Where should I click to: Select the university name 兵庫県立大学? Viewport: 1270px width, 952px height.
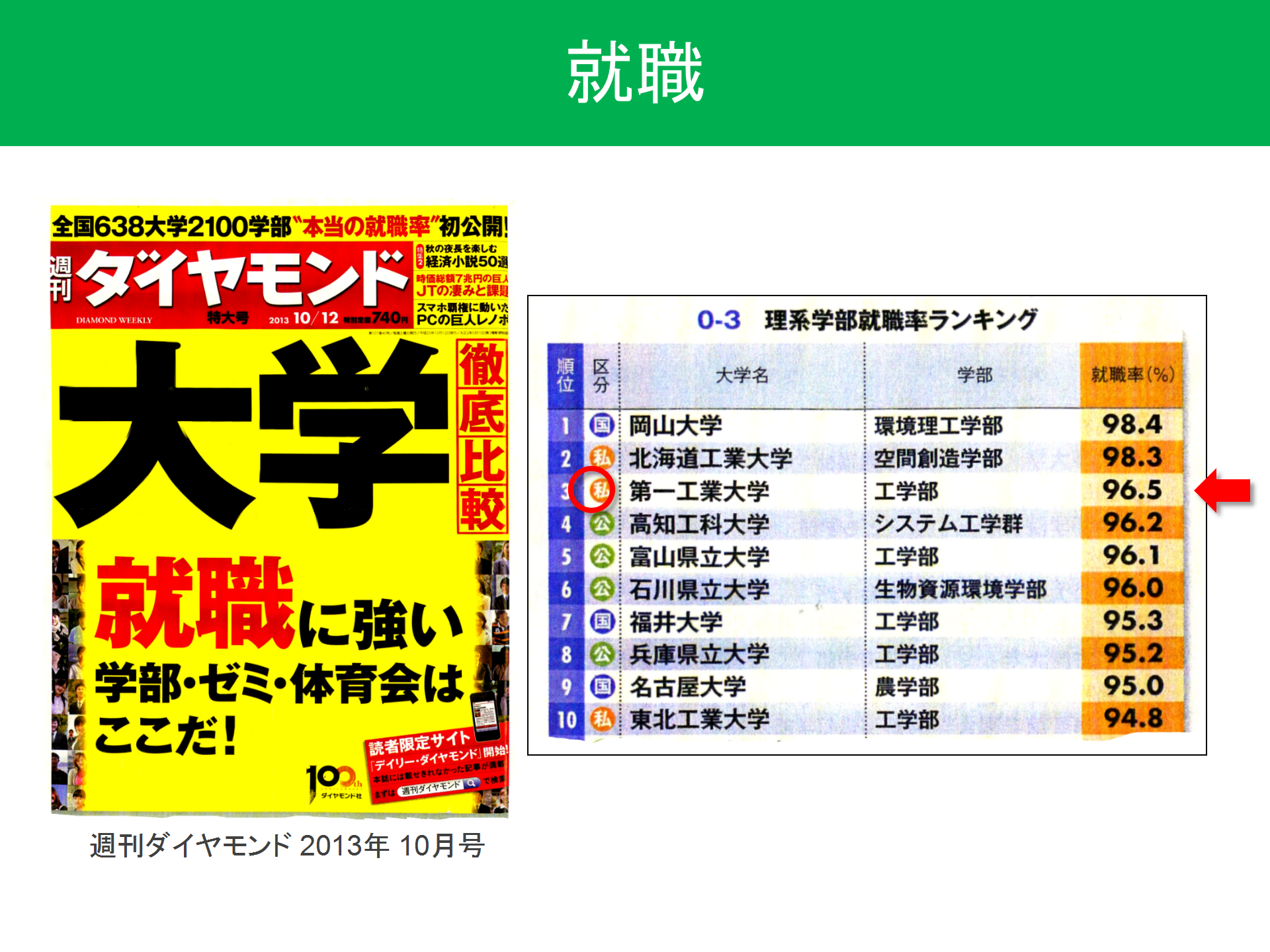[699, 654]
